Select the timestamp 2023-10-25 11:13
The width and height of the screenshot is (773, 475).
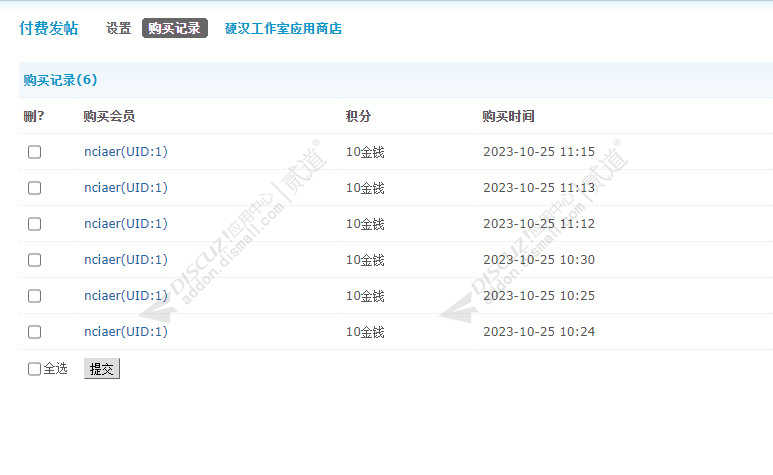coord(539,188)
